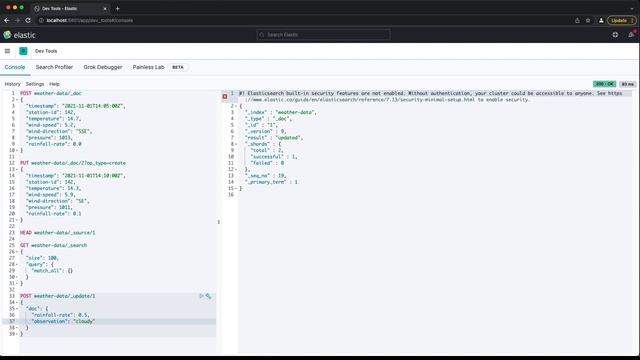The width and height of the screenshot is (640, 360).
Task: Focus the Search Elastic field
Action: coord(323,35)
